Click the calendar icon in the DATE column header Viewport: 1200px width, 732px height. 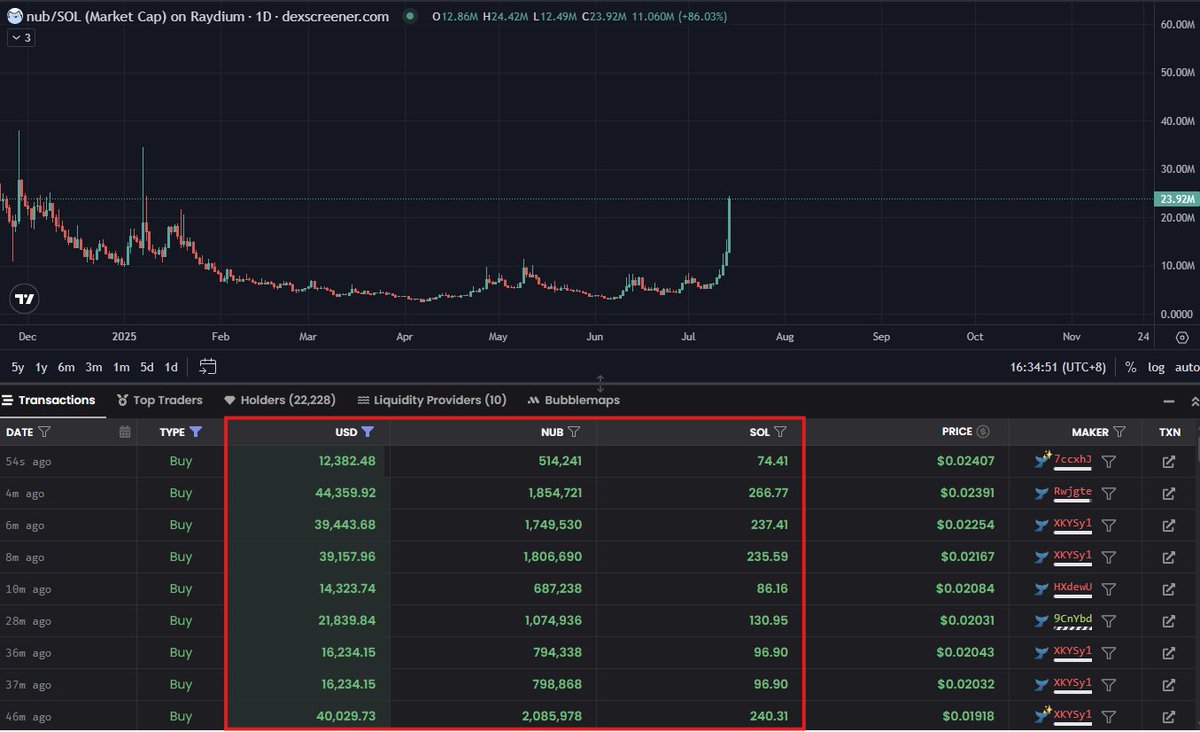click(x=124, y=430)
